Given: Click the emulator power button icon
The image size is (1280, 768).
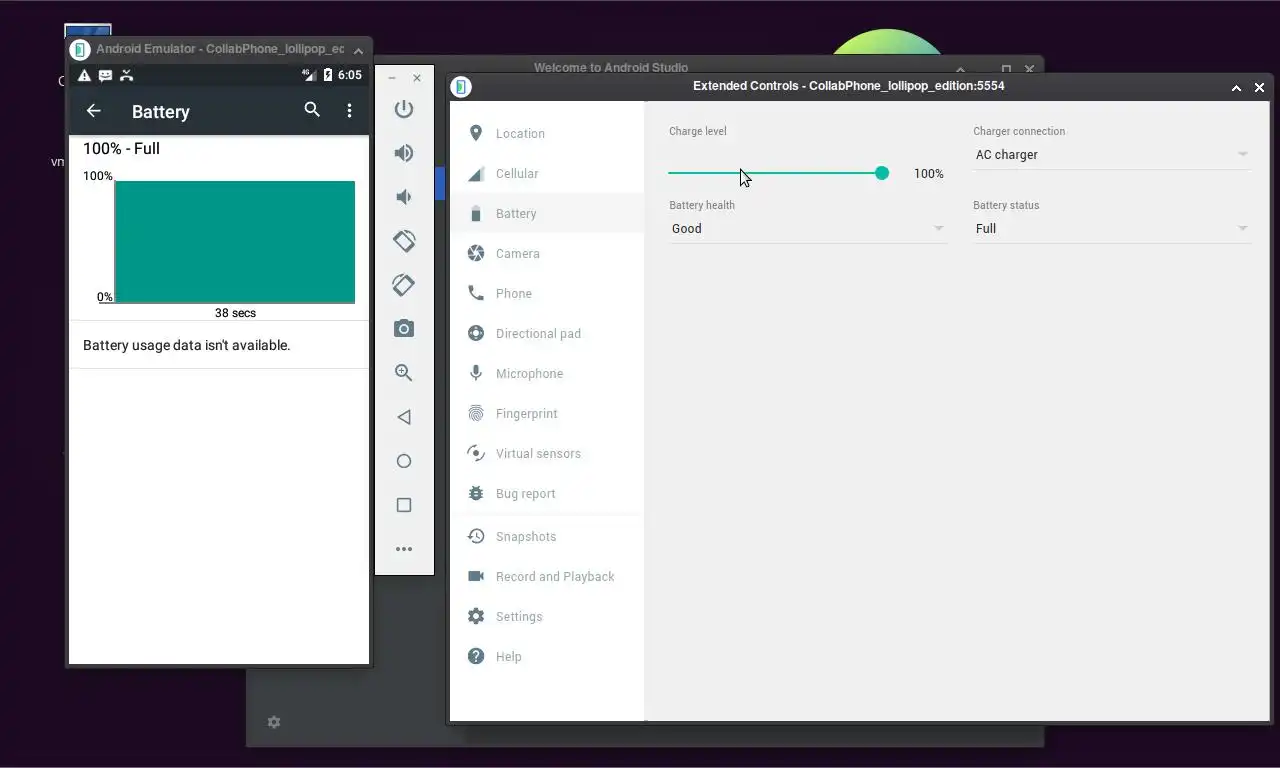Looking at the screenshot, I should pyautogui.click(x=404, y=109).
